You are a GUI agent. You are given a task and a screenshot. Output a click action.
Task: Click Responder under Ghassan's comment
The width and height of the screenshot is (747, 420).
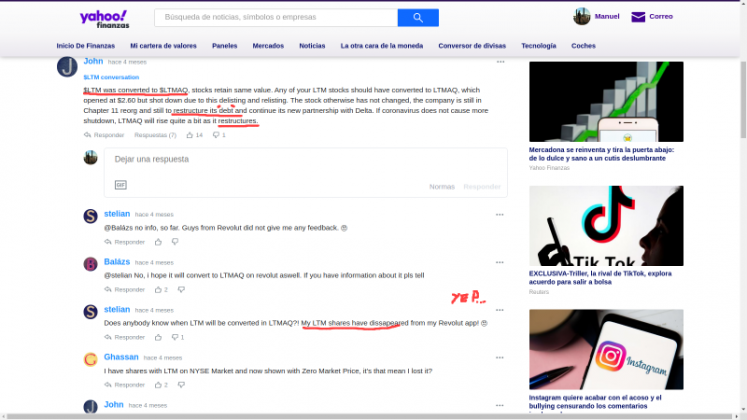point(124,385)
